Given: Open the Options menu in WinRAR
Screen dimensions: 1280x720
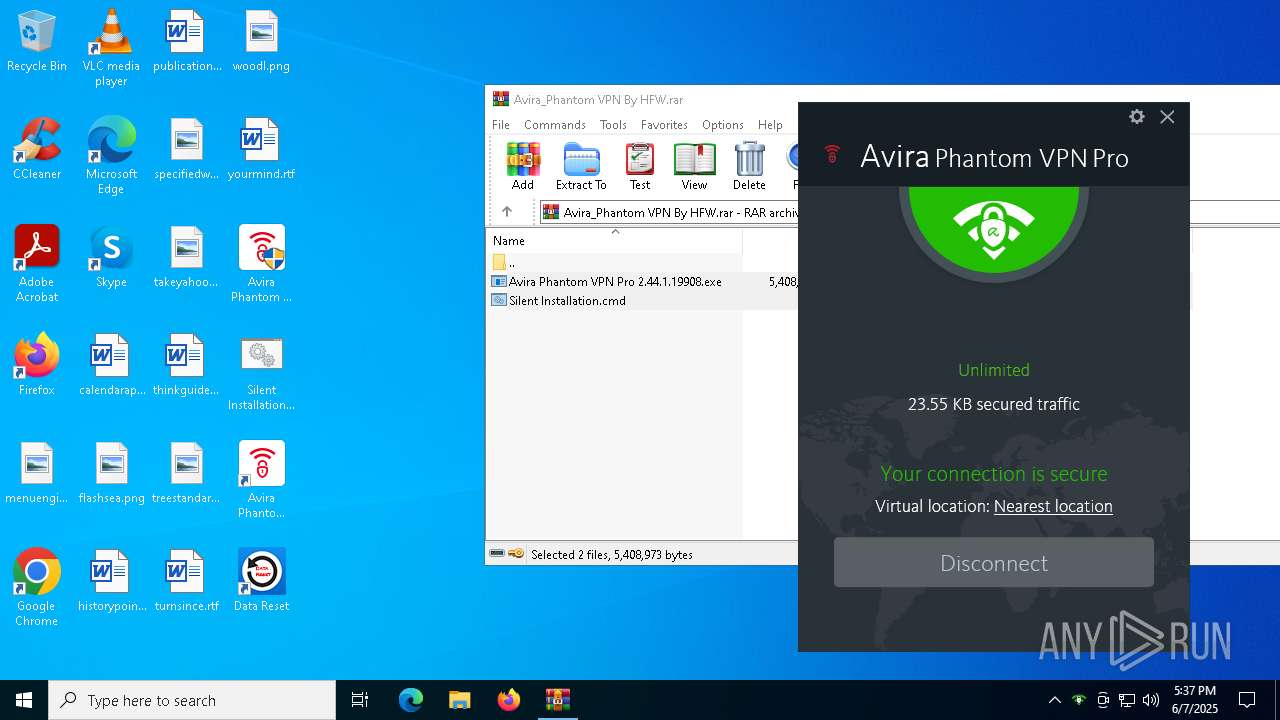Looking at the screenshot, I should (x=722, y=125).
